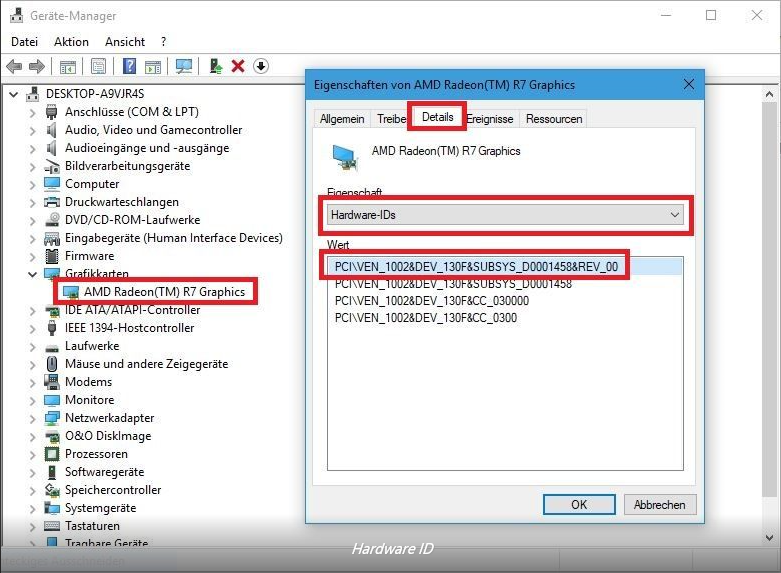Expand the Laufwerke category

(x=32, y=346)
